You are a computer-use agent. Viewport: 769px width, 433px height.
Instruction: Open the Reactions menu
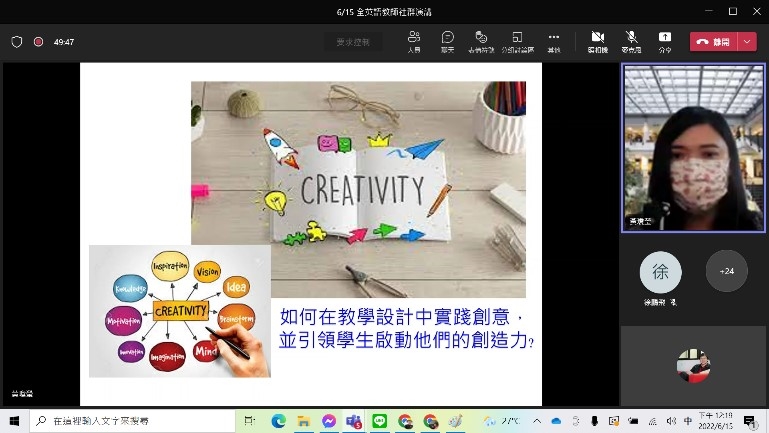tap(481, 41)
